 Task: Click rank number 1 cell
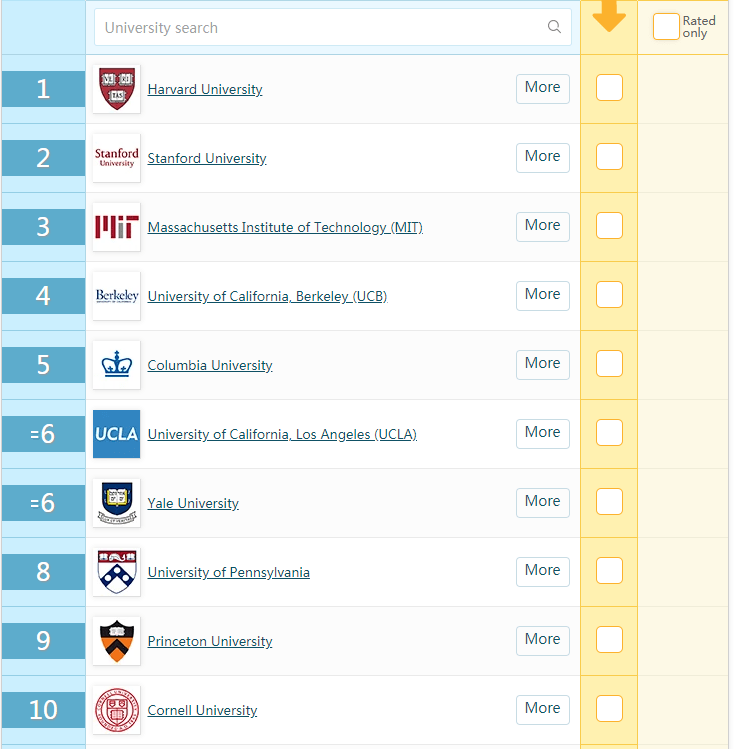tap(43, 89)
